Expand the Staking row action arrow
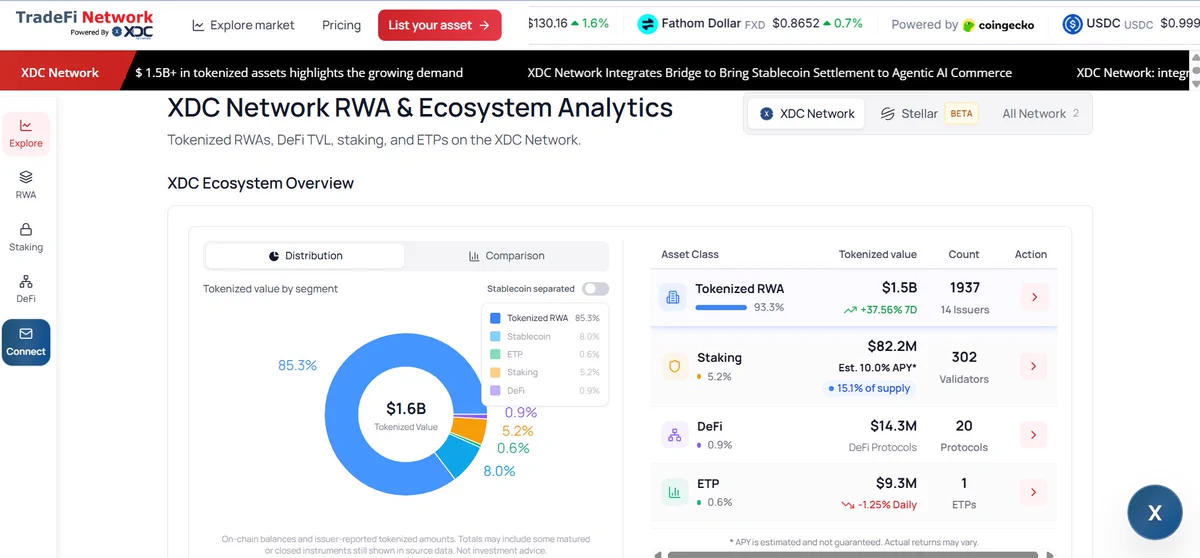 point(1033,367)
